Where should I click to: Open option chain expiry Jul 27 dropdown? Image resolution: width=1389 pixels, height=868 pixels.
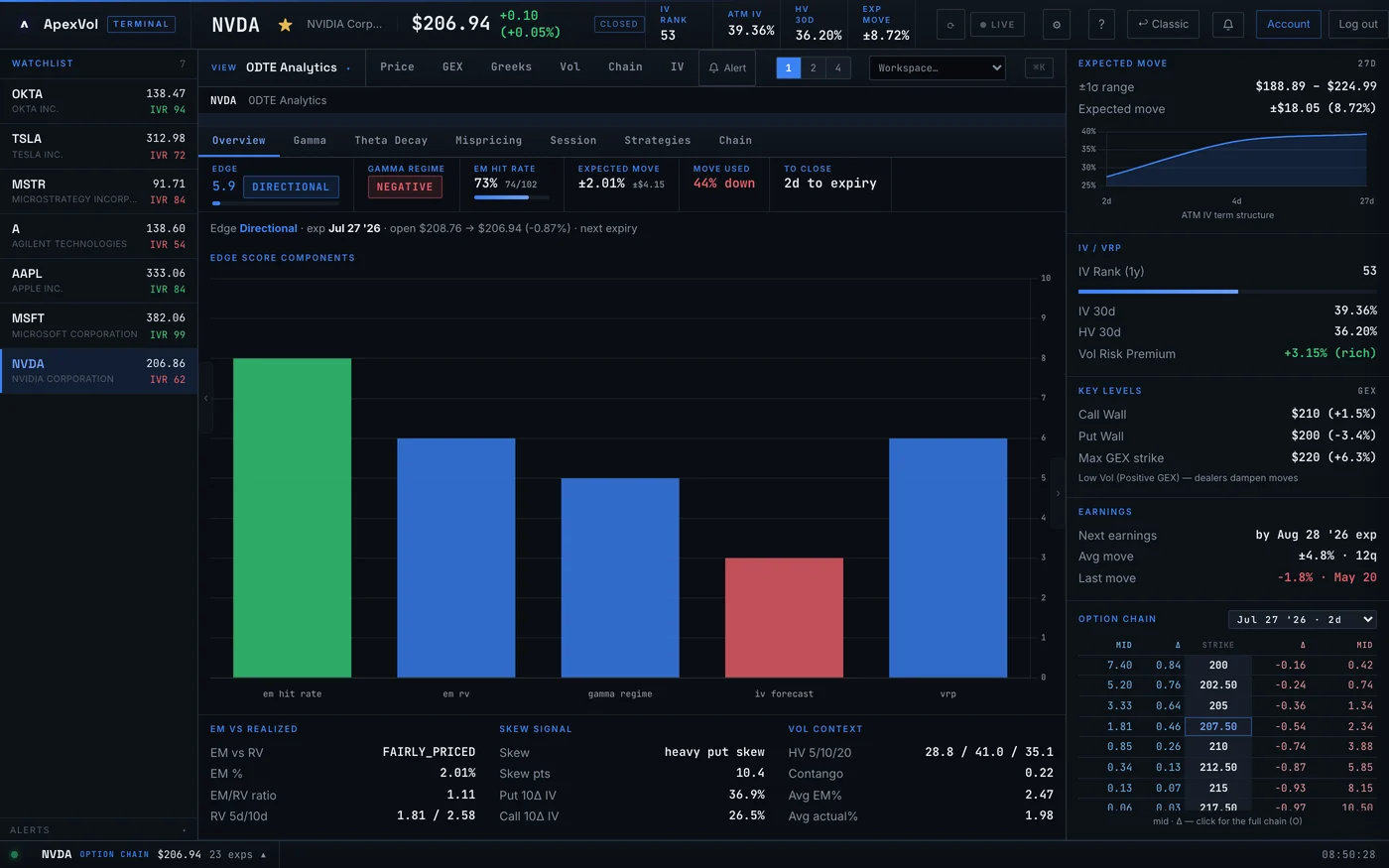click(x=1303, y=619)
